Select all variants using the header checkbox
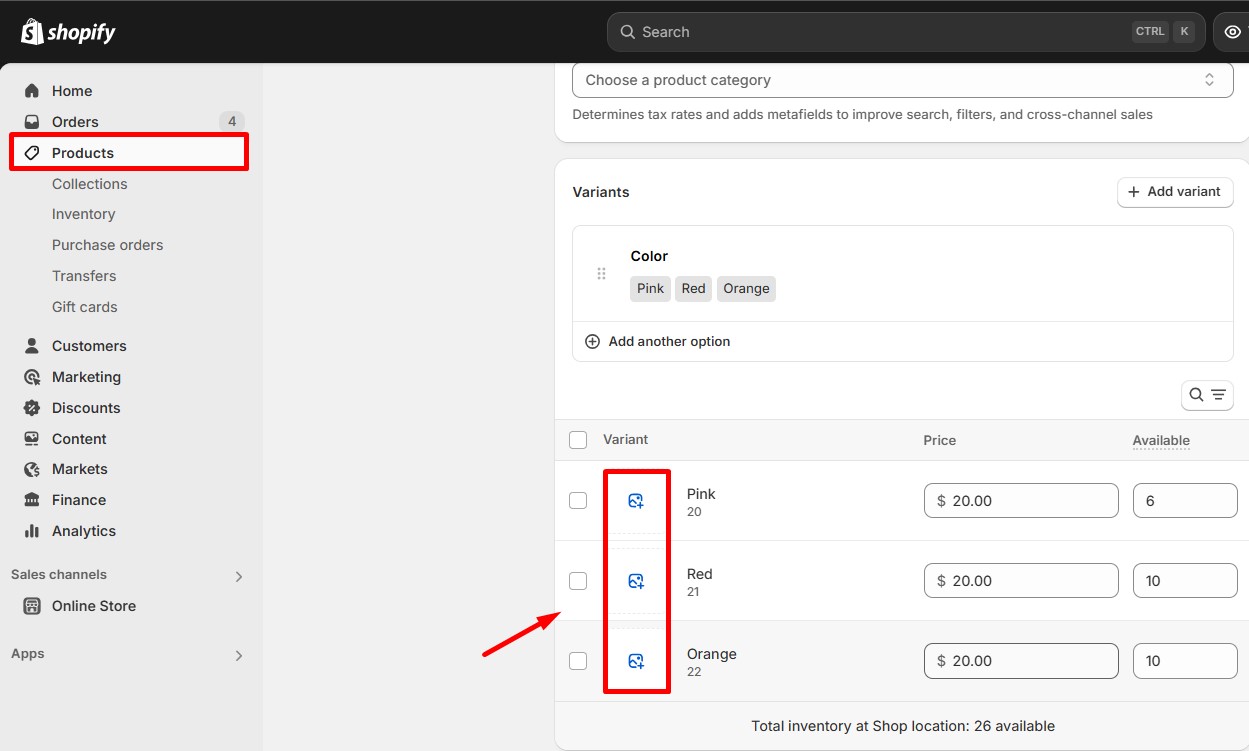Image resolution: width=1249 pixels, height=751 pixels. (x=578, y=440)
